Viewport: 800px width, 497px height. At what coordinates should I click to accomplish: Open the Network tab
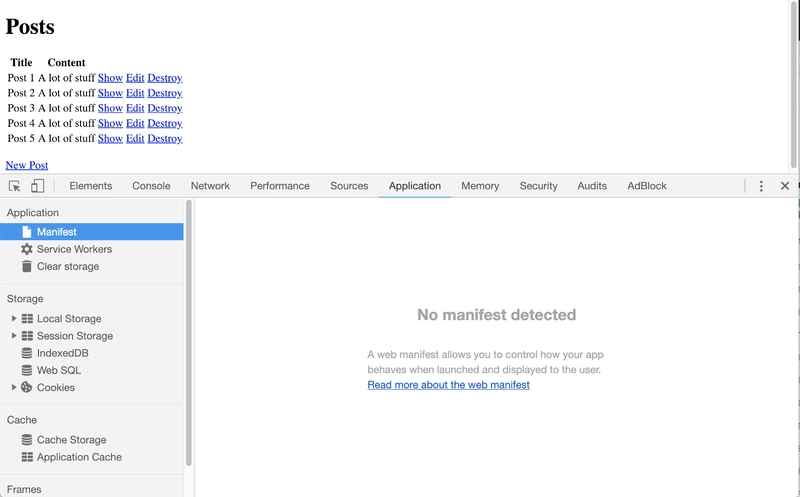210,186
